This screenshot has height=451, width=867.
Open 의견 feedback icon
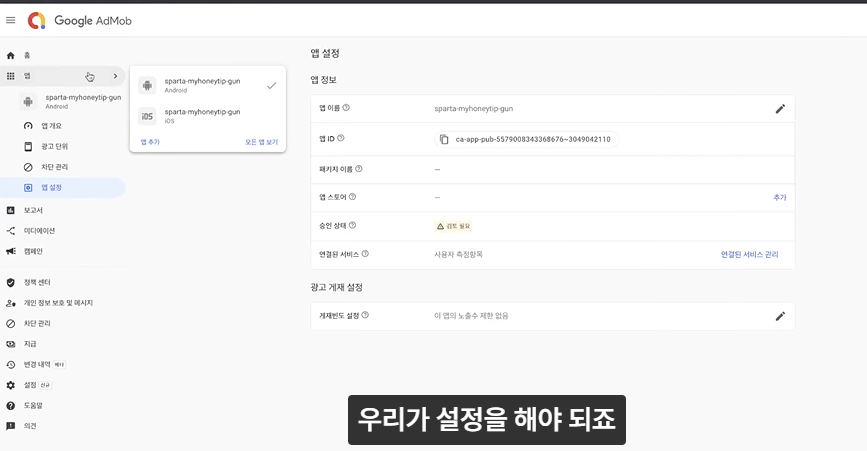pos(11,426)
